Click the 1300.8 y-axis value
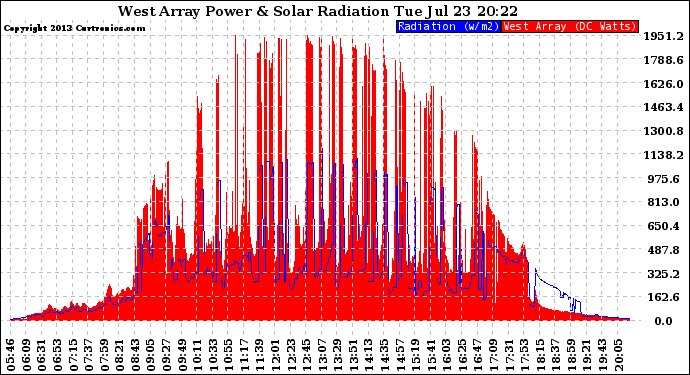 (664, 131)
